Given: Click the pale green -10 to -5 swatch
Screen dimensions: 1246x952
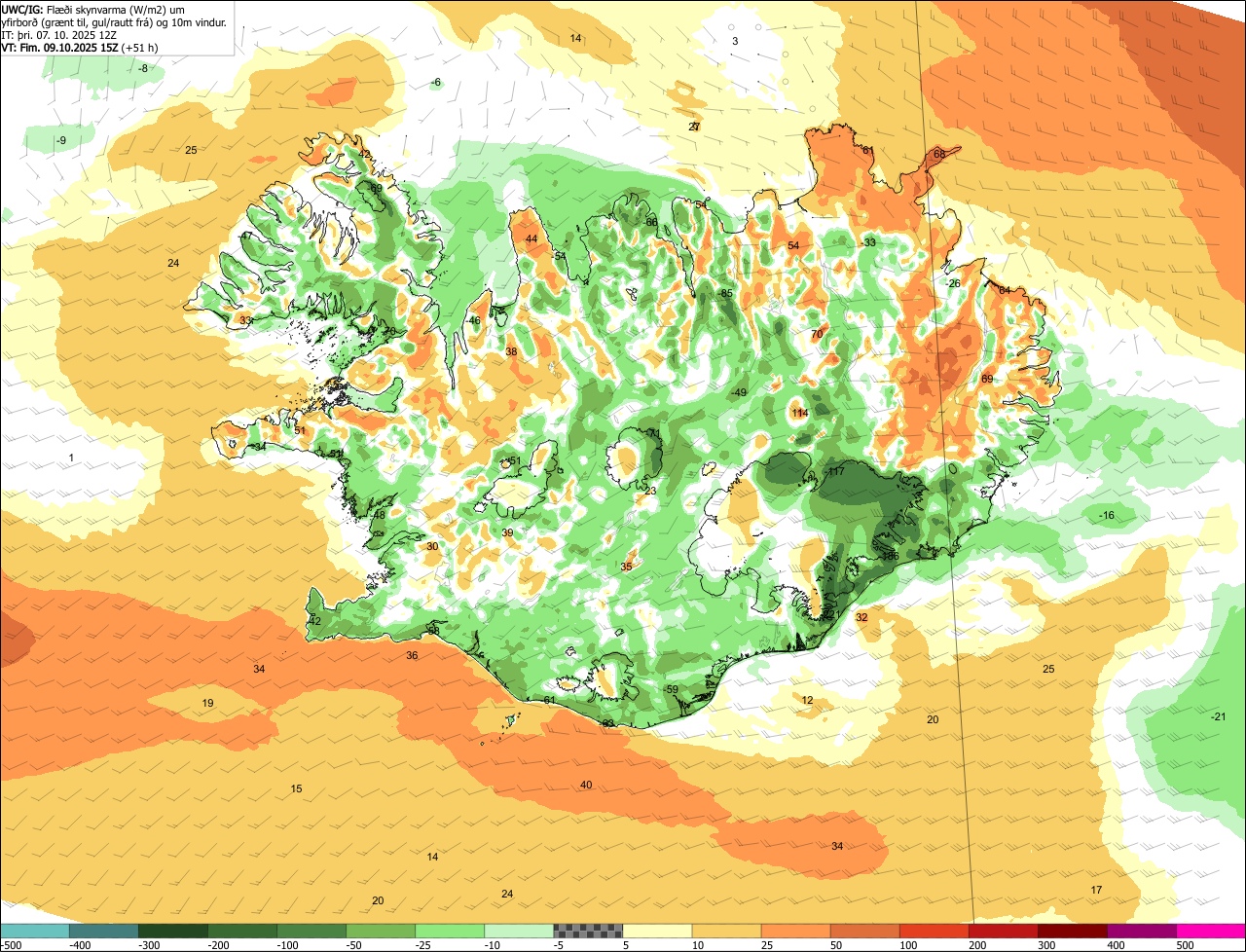Looking at the screenshot, I should pyautogui.click(x=518, y=930).
